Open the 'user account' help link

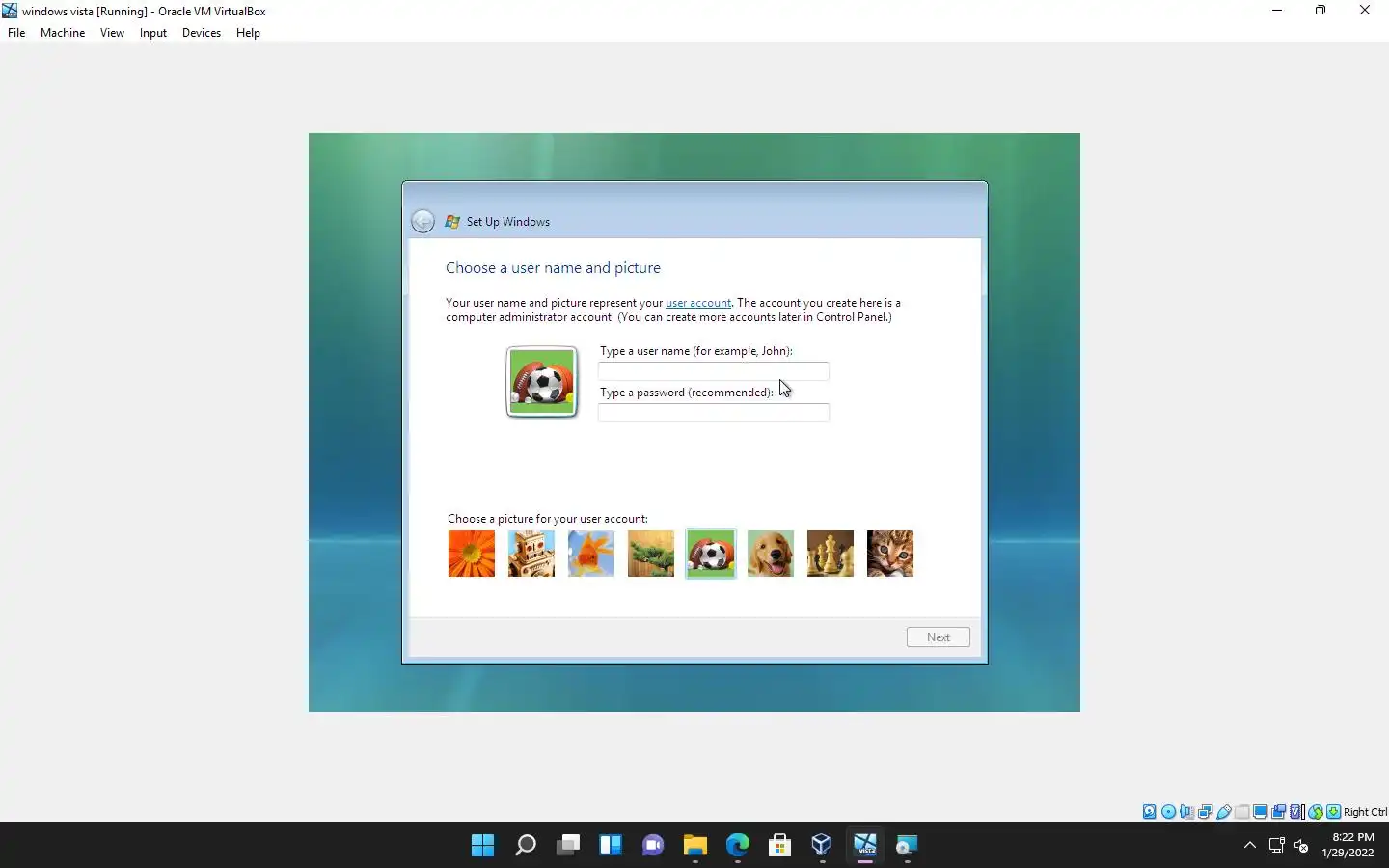[698, 303]
